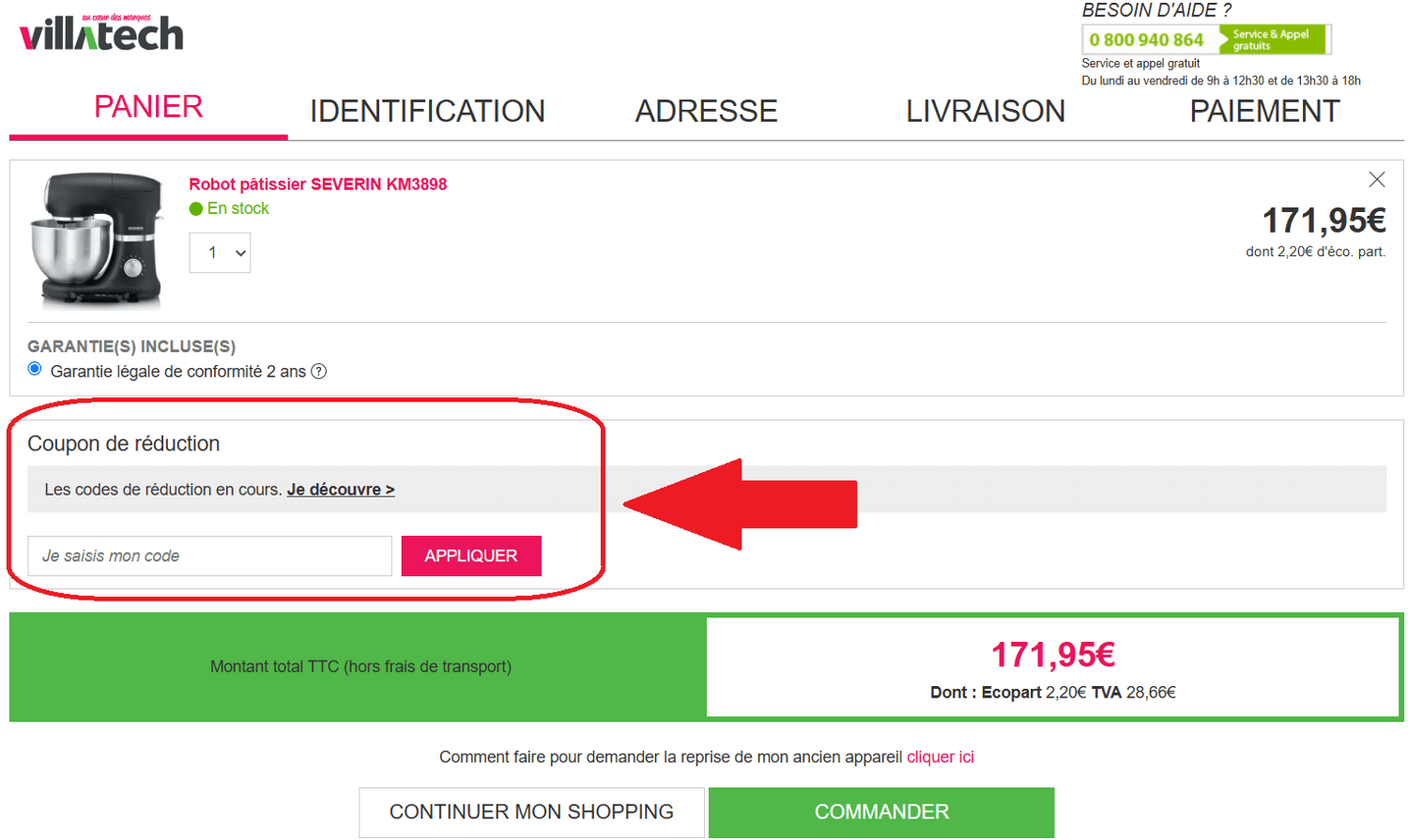
Task: Go to the ADRESSE step tab
Action: click(706, 111)
